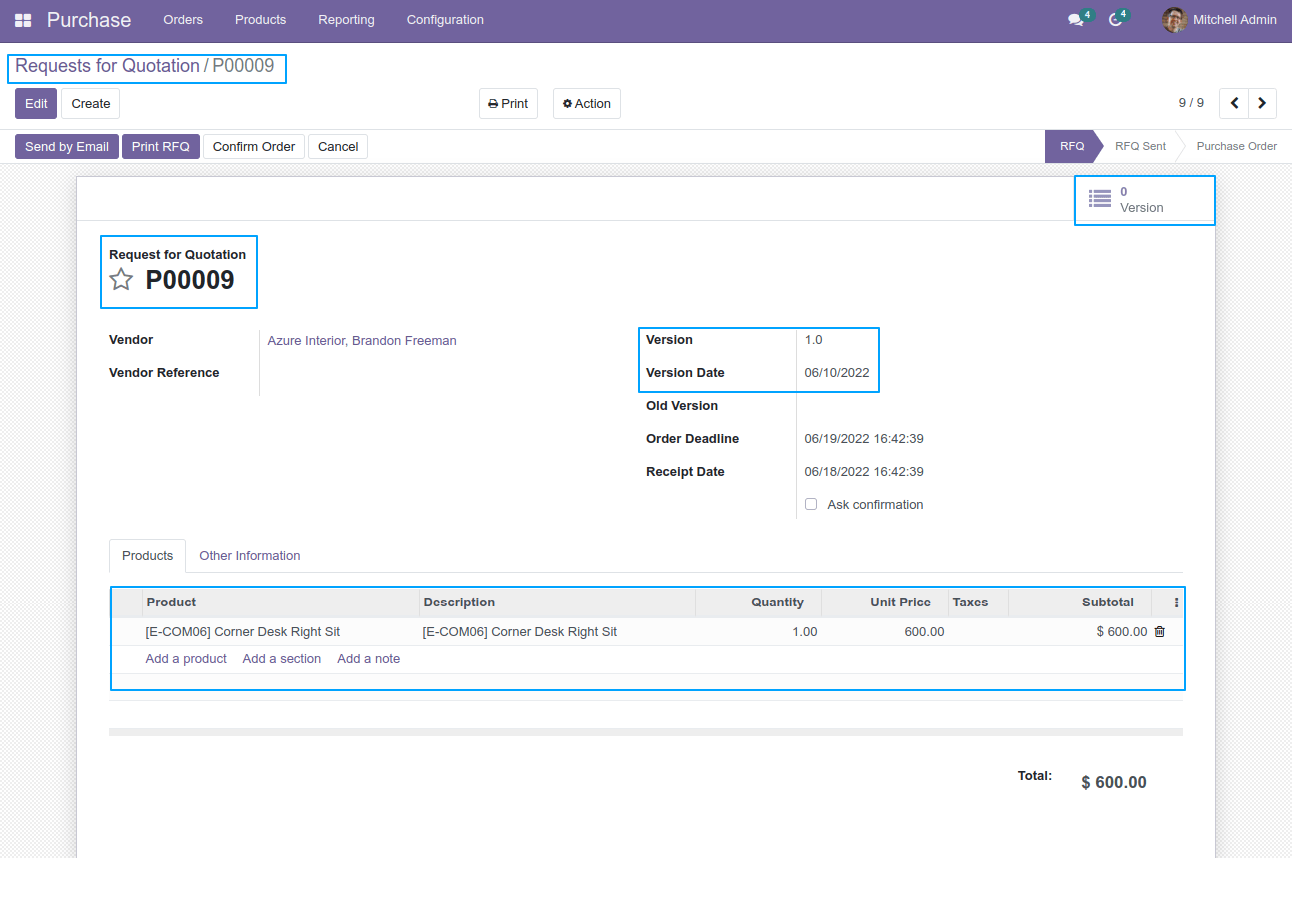Go to the next record arrow
Image resolution: width=1294 pixels, height=904 pixels.
point(1262,103)
